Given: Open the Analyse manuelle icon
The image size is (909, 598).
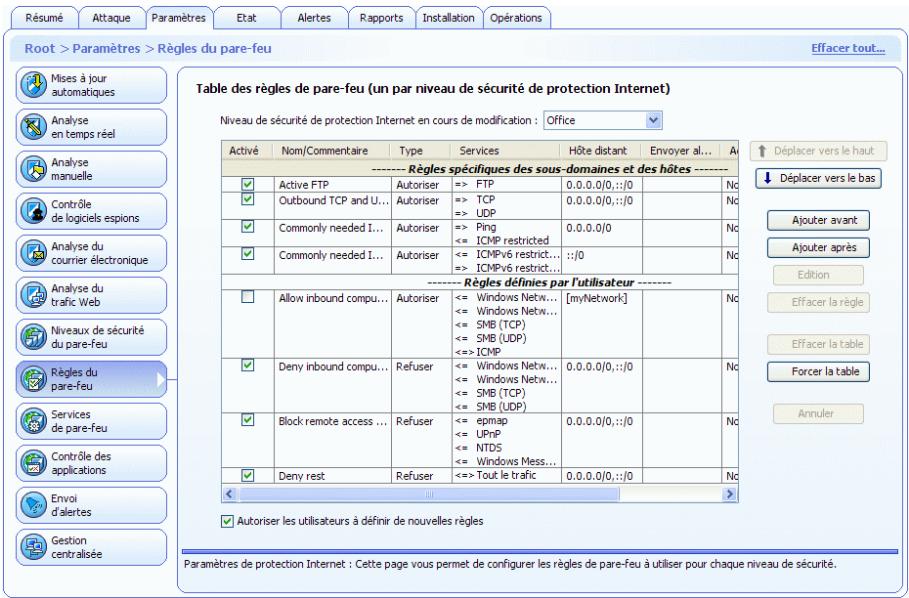Looking at the screenshot, I should [x=34, y=169].
